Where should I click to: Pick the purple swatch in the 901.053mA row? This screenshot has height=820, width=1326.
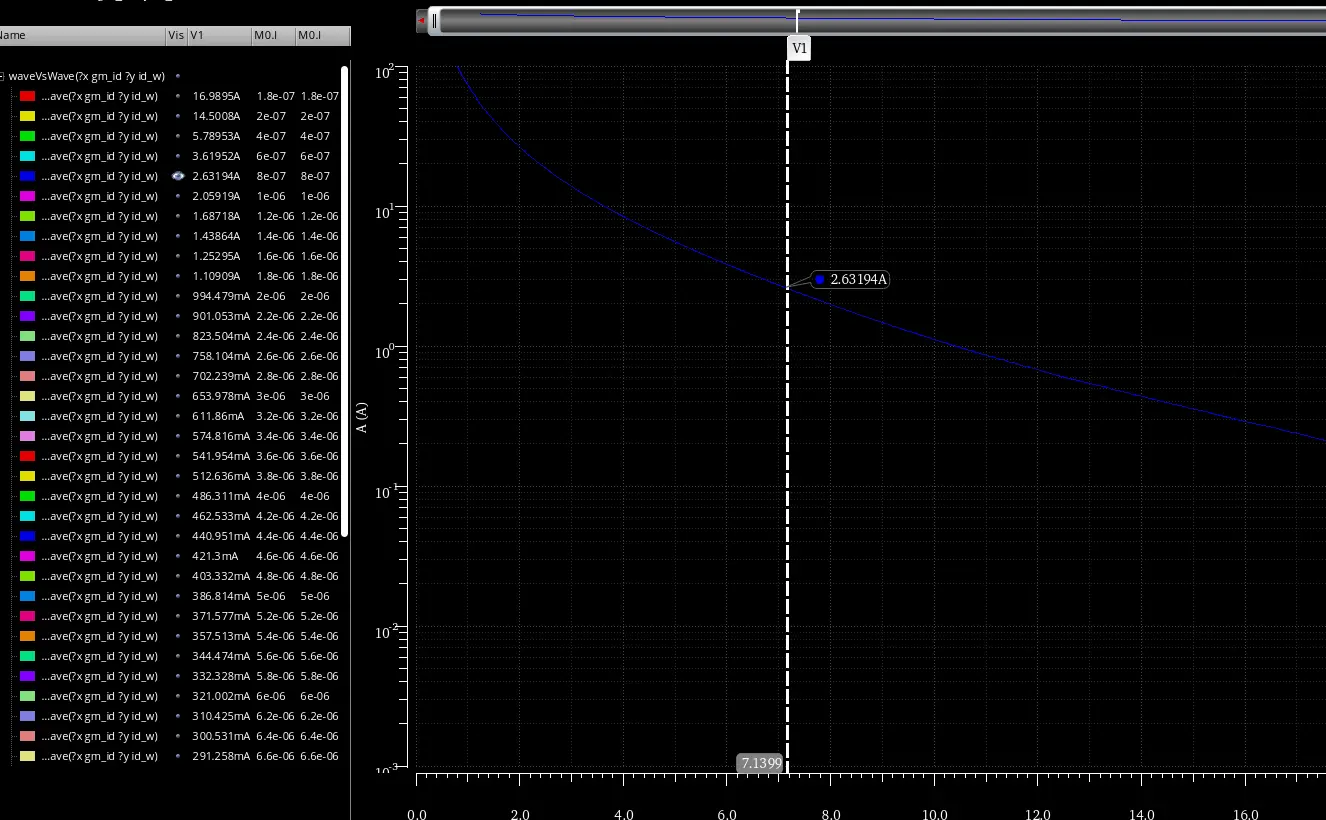28,316
